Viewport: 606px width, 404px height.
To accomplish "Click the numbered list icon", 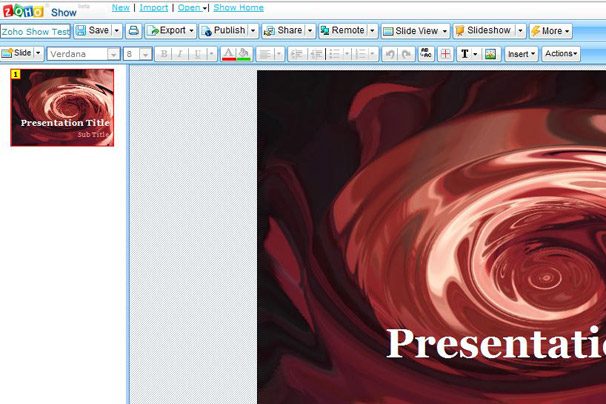I will tap(361, 54).
